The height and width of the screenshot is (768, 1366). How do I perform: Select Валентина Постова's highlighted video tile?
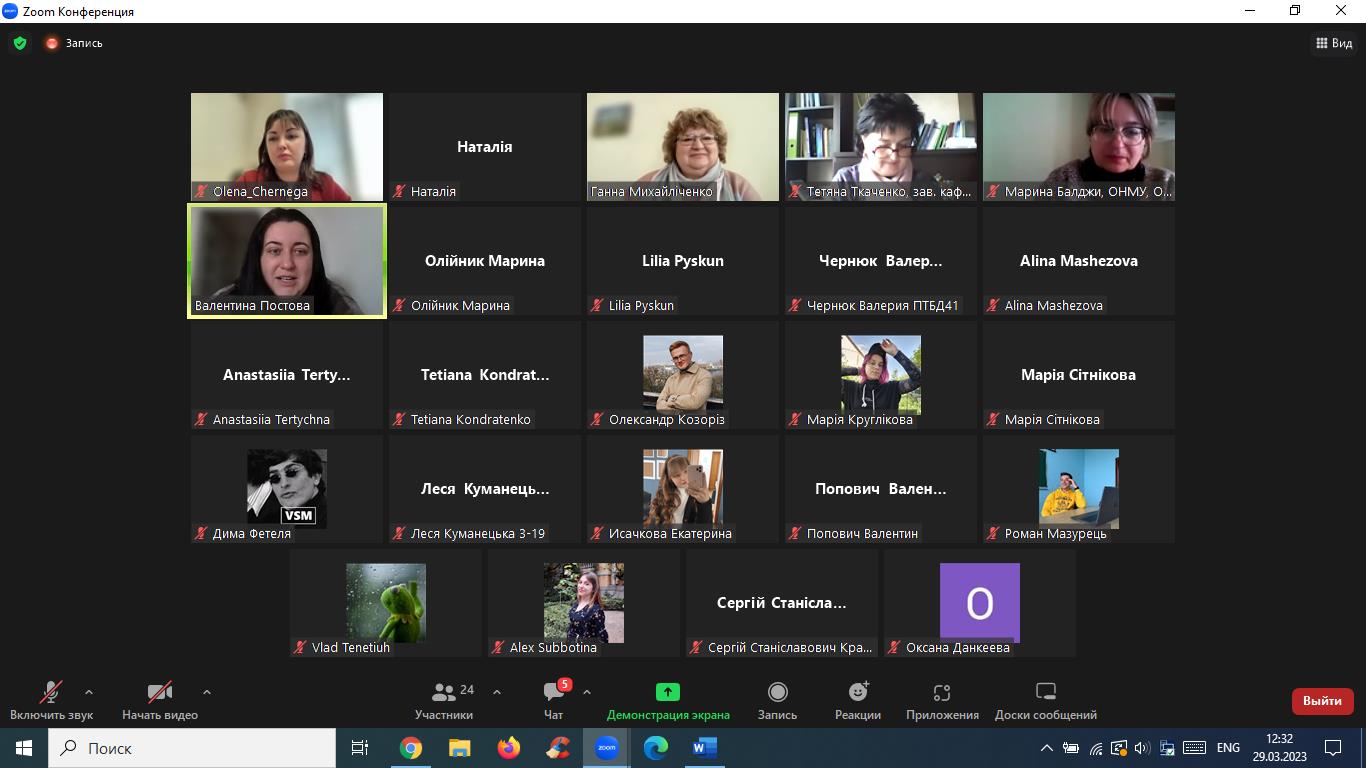point(287,260)
